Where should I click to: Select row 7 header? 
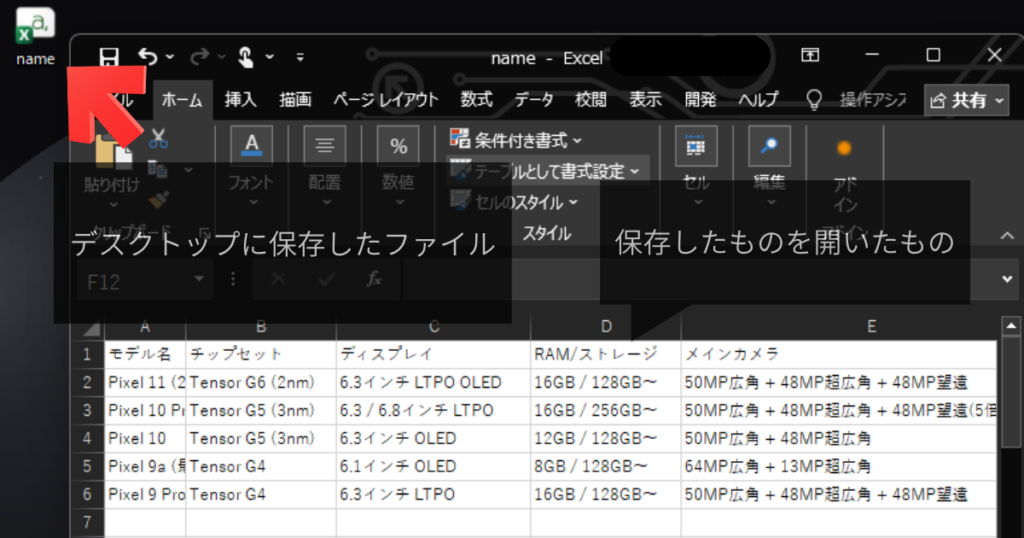pos(87,522)
